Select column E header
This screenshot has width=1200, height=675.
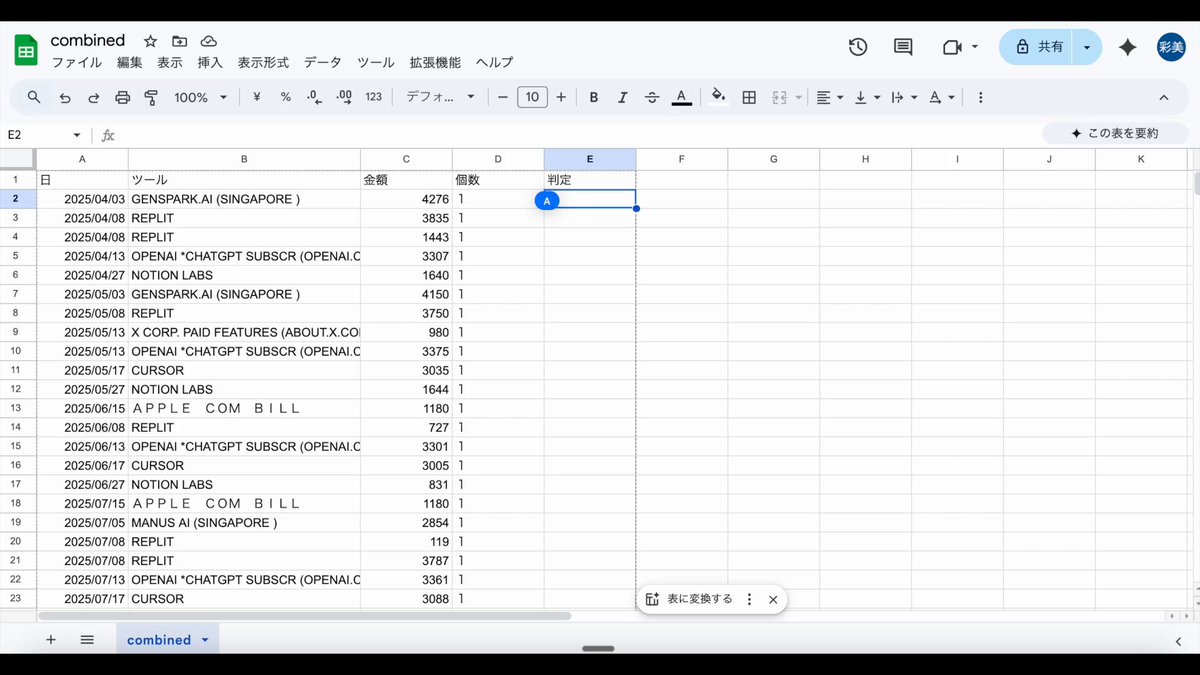pyautogui.click(x=590, y=159)
